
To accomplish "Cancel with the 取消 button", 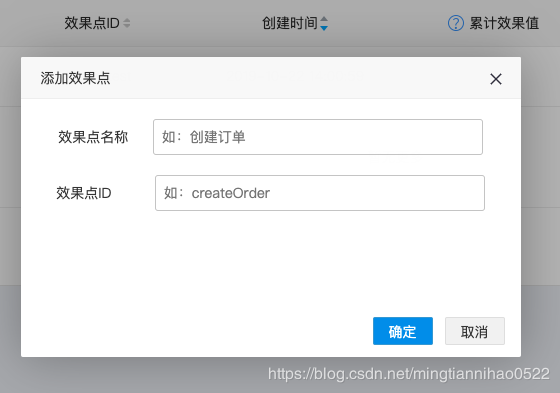I will click(475, 331).
